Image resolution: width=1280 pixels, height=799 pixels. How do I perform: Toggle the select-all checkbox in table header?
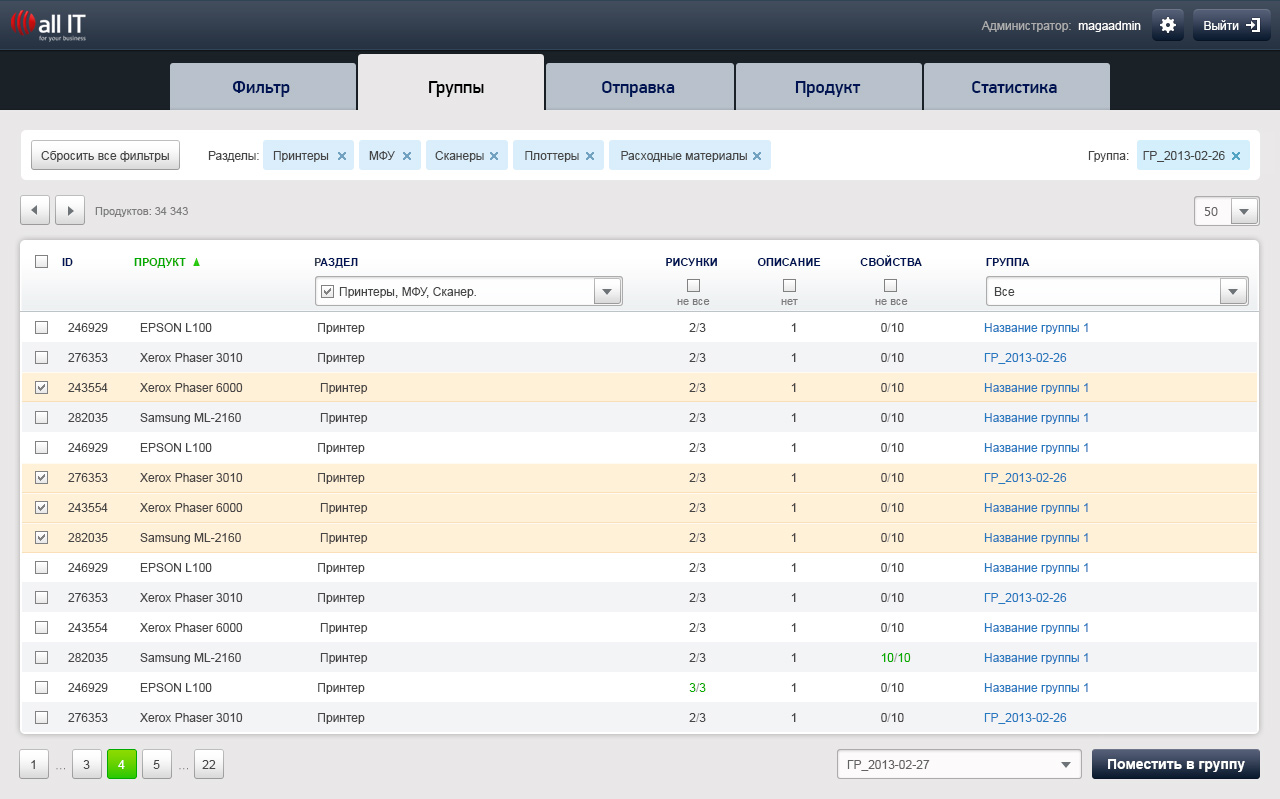click(x=41, y=262)
